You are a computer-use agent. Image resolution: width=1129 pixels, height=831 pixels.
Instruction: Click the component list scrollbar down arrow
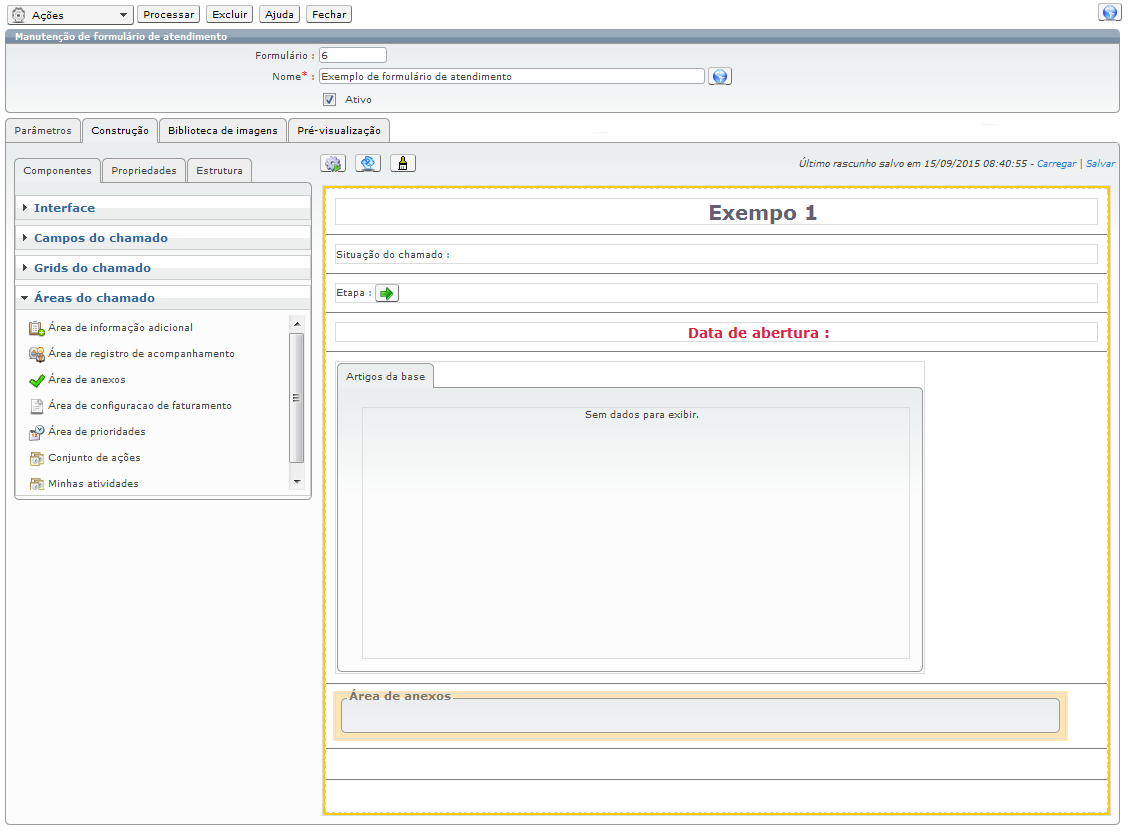[297, 482]
